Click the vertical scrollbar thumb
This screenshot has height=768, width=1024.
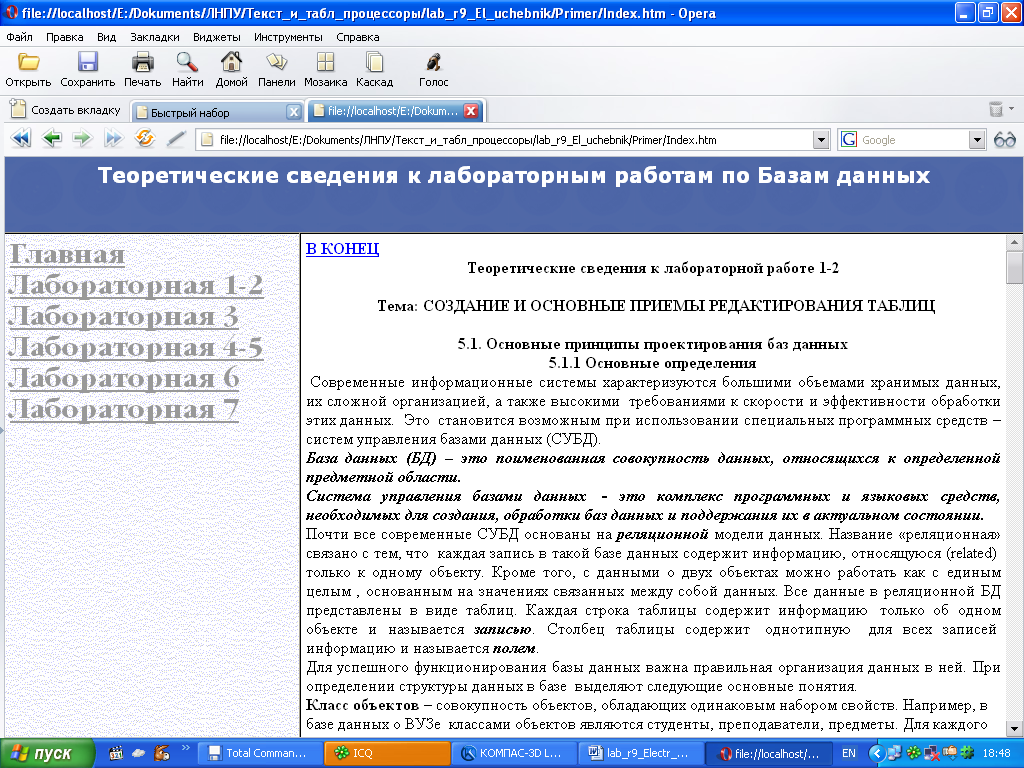(x=1014, y=267)
